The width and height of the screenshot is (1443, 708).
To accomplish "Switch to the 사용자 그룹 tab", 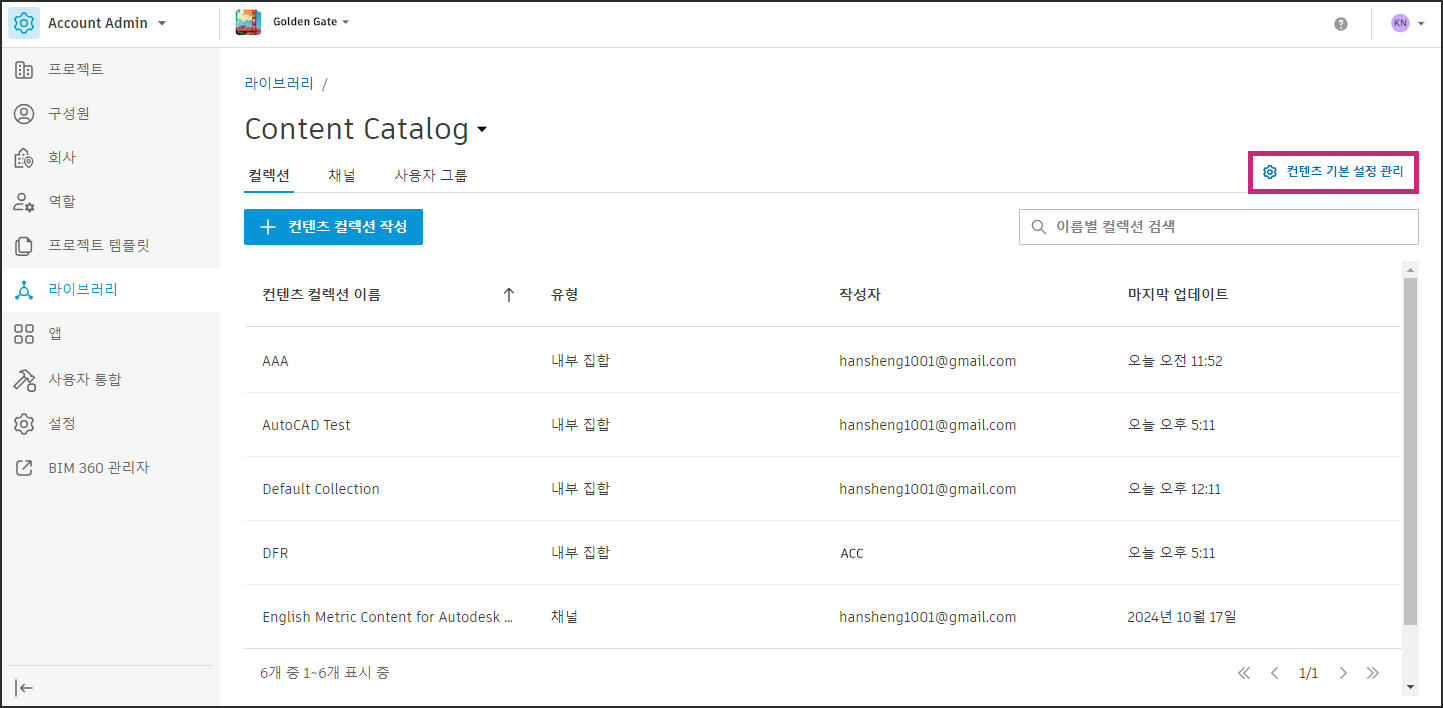I will pos(430,175).
